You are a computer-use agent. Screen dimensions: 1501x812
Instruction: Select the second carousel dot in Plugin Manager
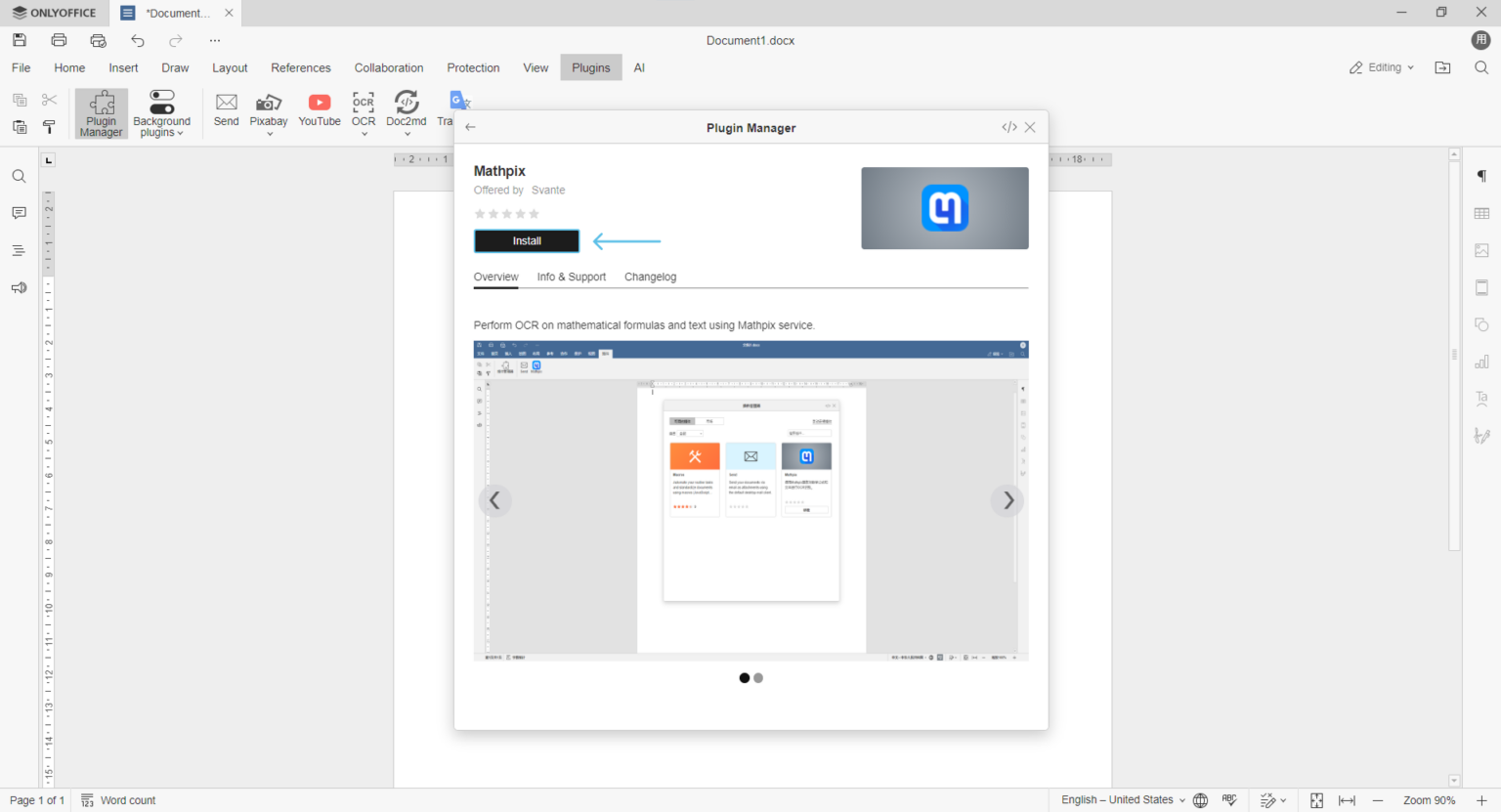click(x=758, y=677)
